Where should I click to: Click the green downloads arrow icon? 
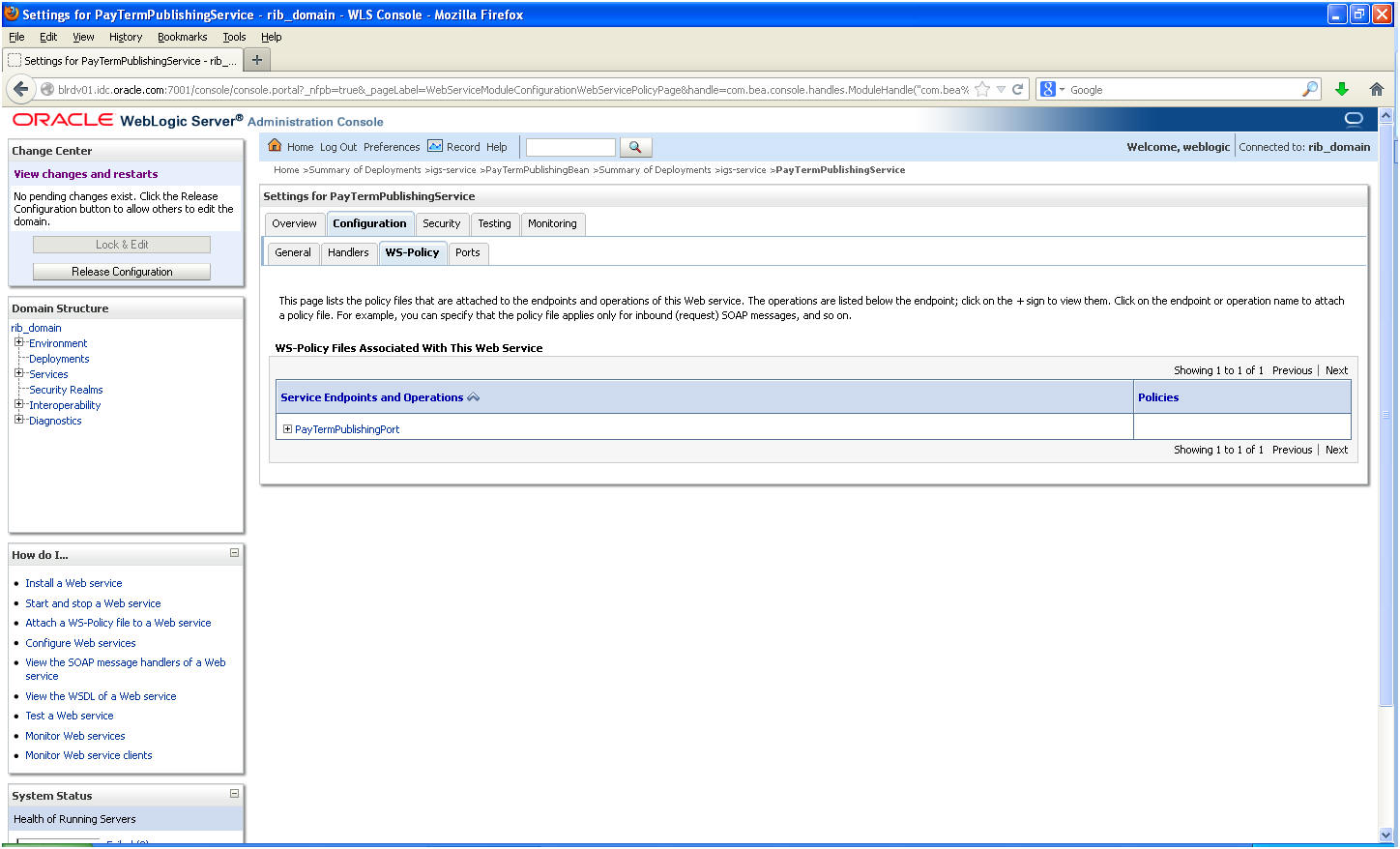coord(1342,89)
